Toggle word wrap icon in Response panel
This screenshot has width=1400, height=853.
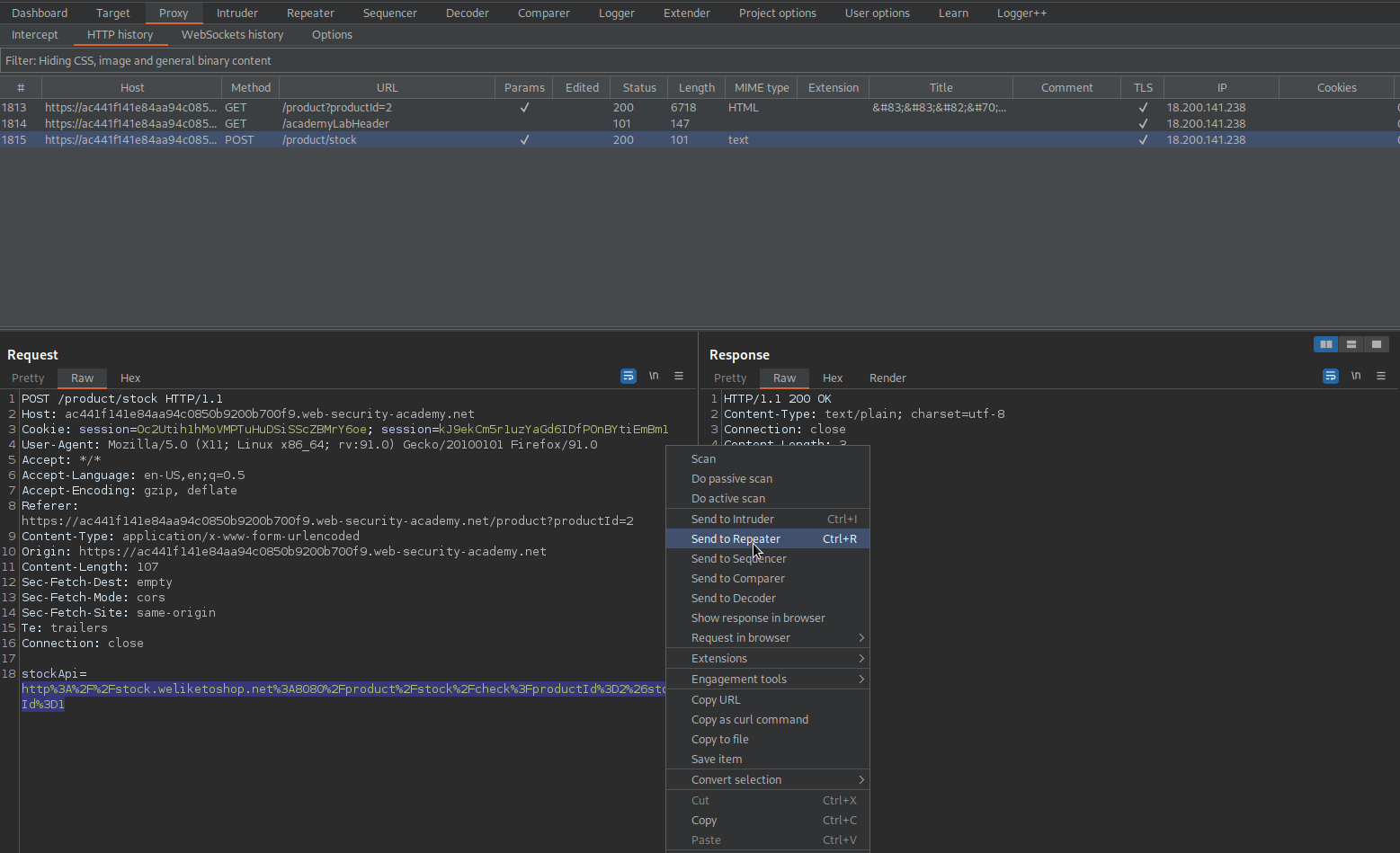click(x=1331, y=376)
